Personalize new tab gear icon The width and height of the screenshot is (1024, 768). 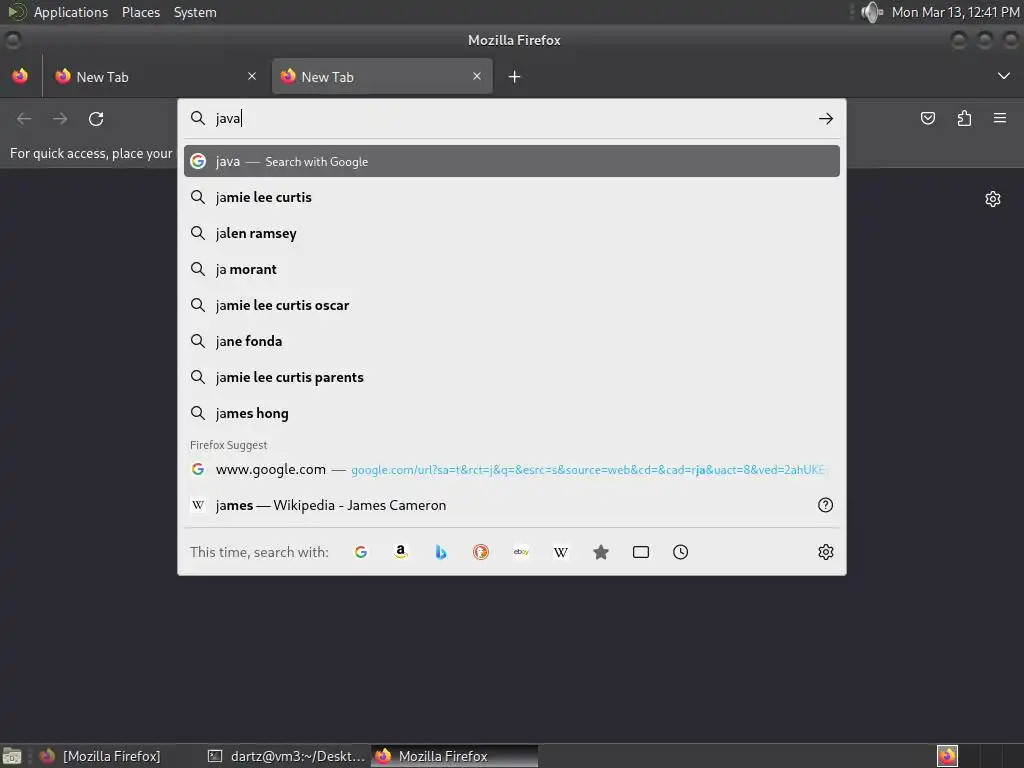click(993, 199)
